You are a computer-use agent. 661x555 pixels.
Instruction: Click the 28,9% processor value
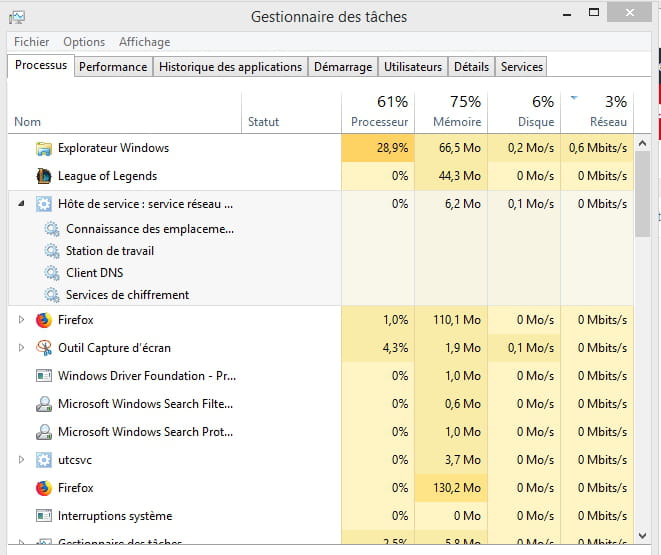(392, 148)
